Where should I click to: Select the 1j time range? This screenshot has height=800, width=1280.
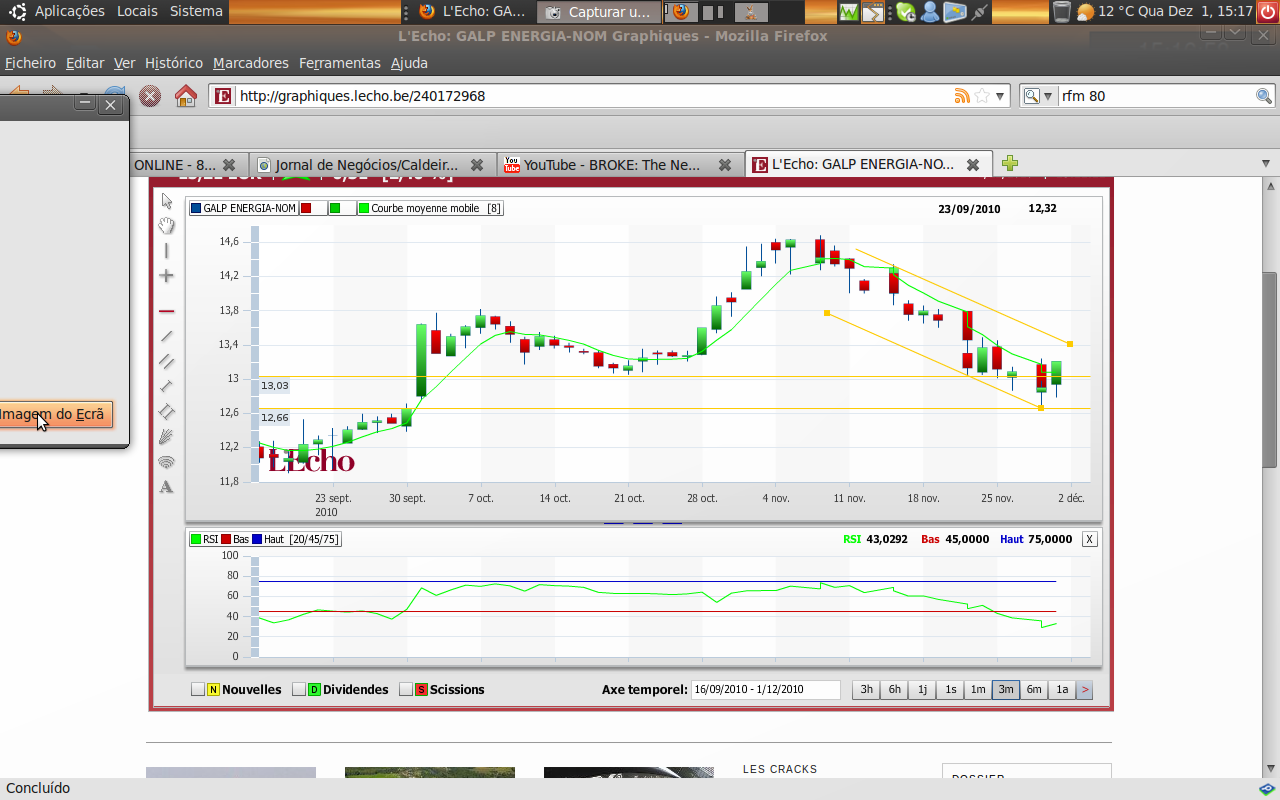[923, 689]
